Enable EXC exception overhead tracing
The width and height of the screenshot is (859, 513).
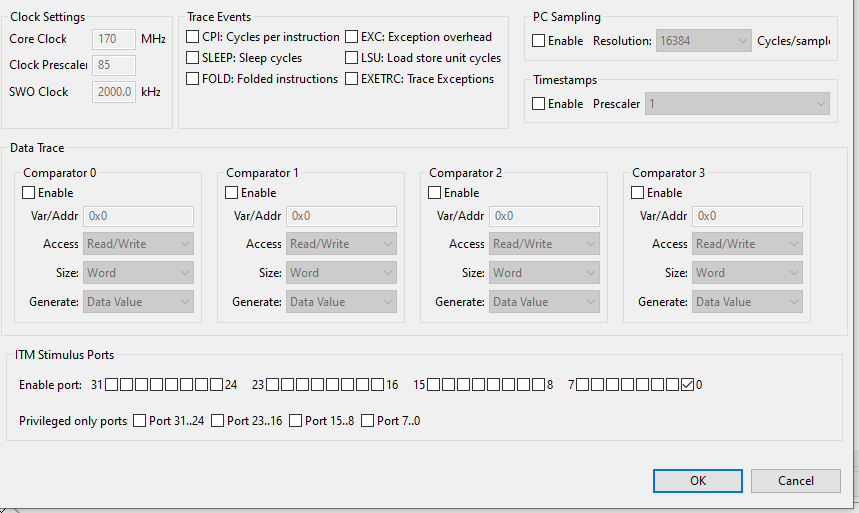click(352, 37)
